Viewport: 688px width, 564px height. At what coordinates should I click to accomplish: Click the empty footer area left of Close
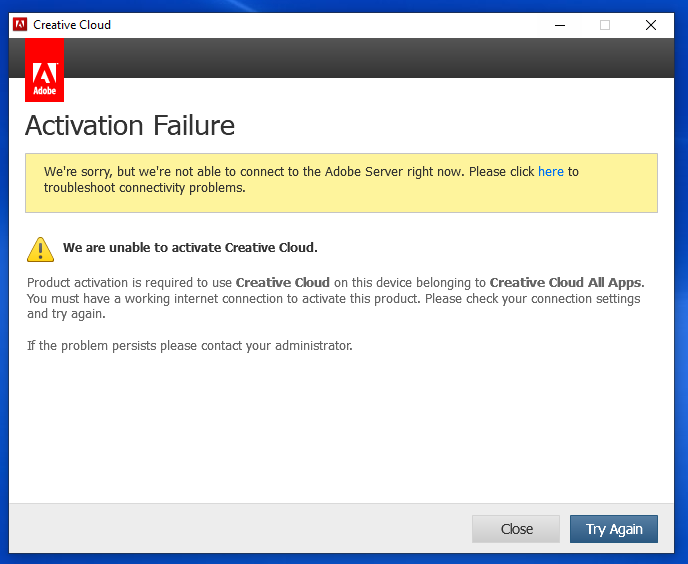click(x=240, y=529)
